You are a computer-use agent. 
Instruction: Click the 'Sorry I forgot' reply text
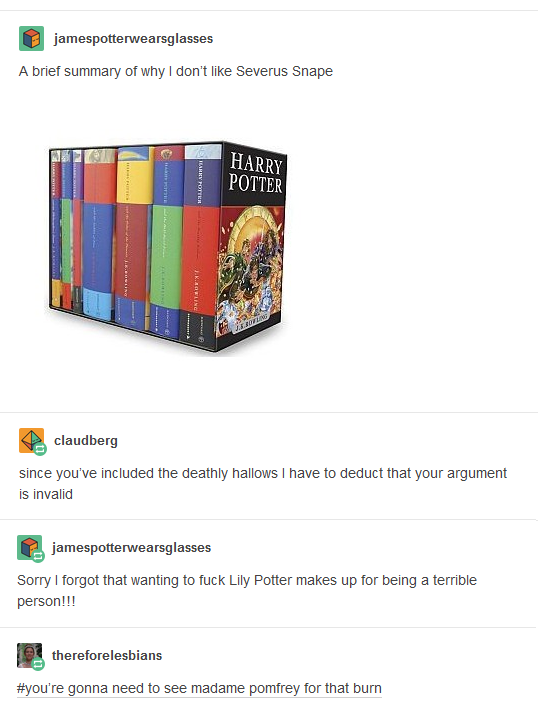(x=247, y=591)
